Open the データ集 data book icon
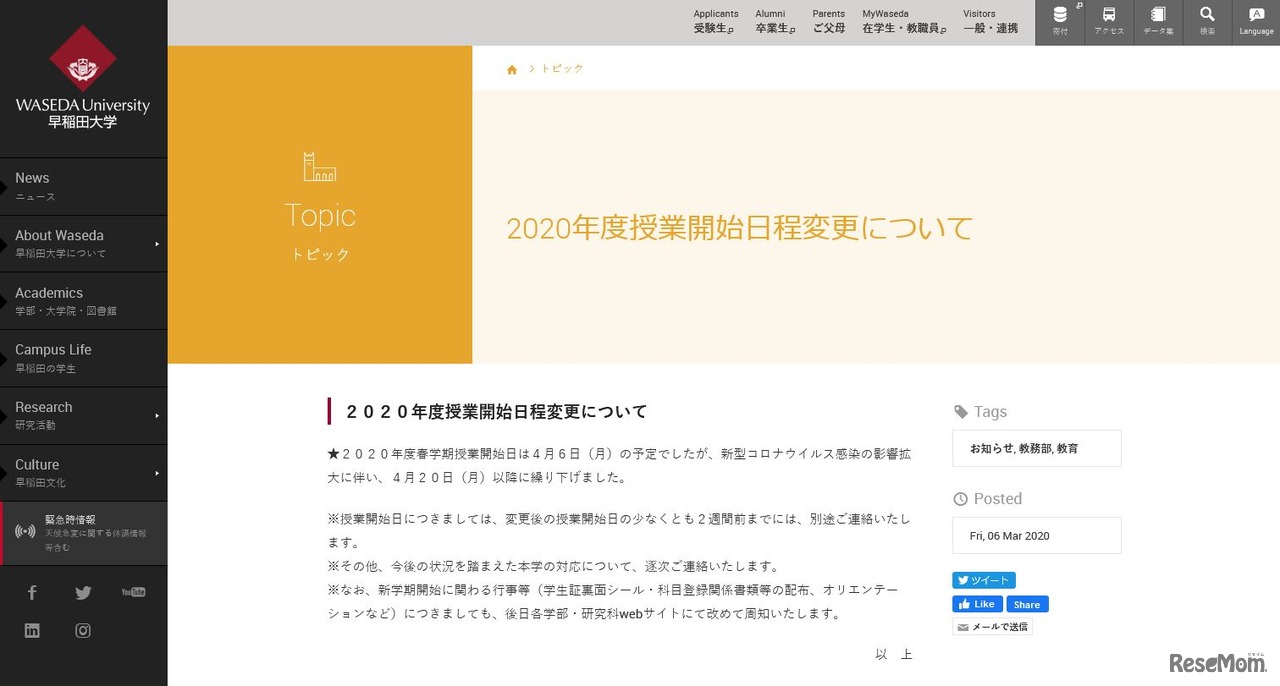The width and height of the screenshot is (1280, 686). pos(1158,22)
